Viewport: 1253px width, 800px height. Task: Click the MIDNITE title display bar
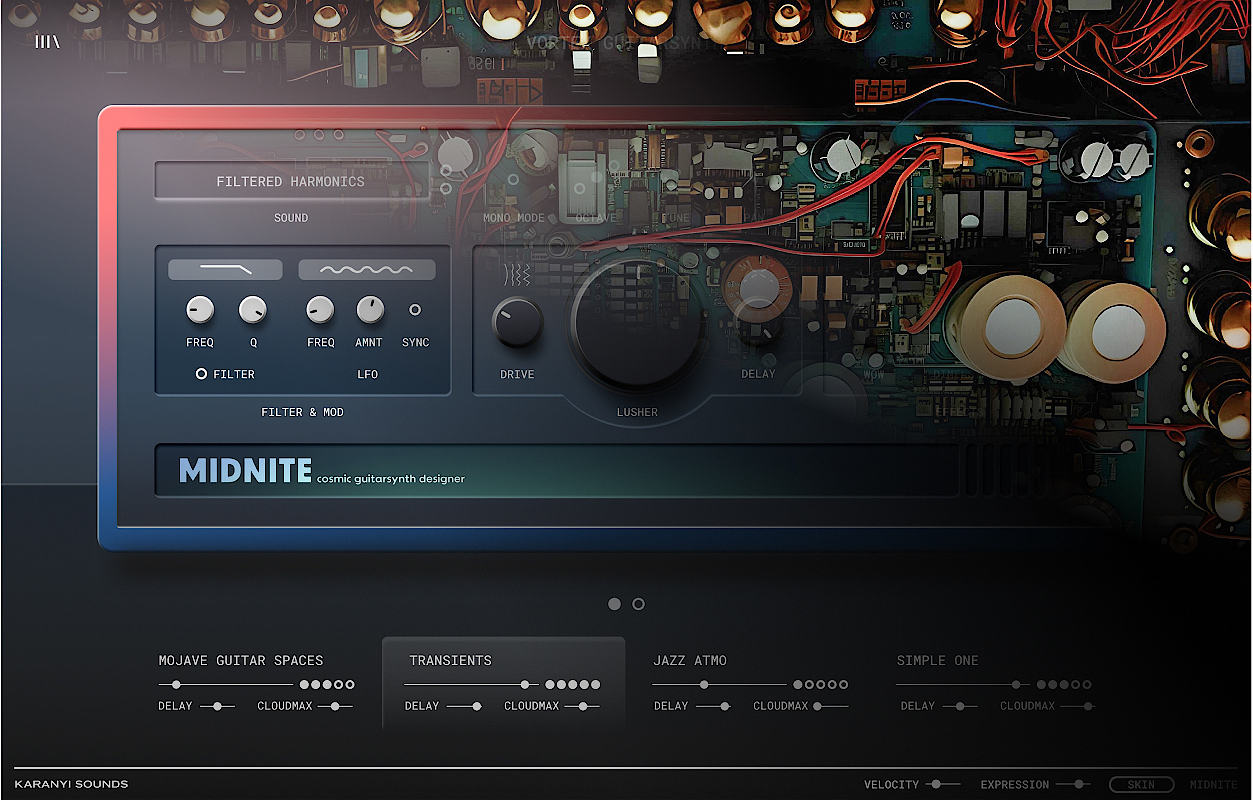point(556,471)
